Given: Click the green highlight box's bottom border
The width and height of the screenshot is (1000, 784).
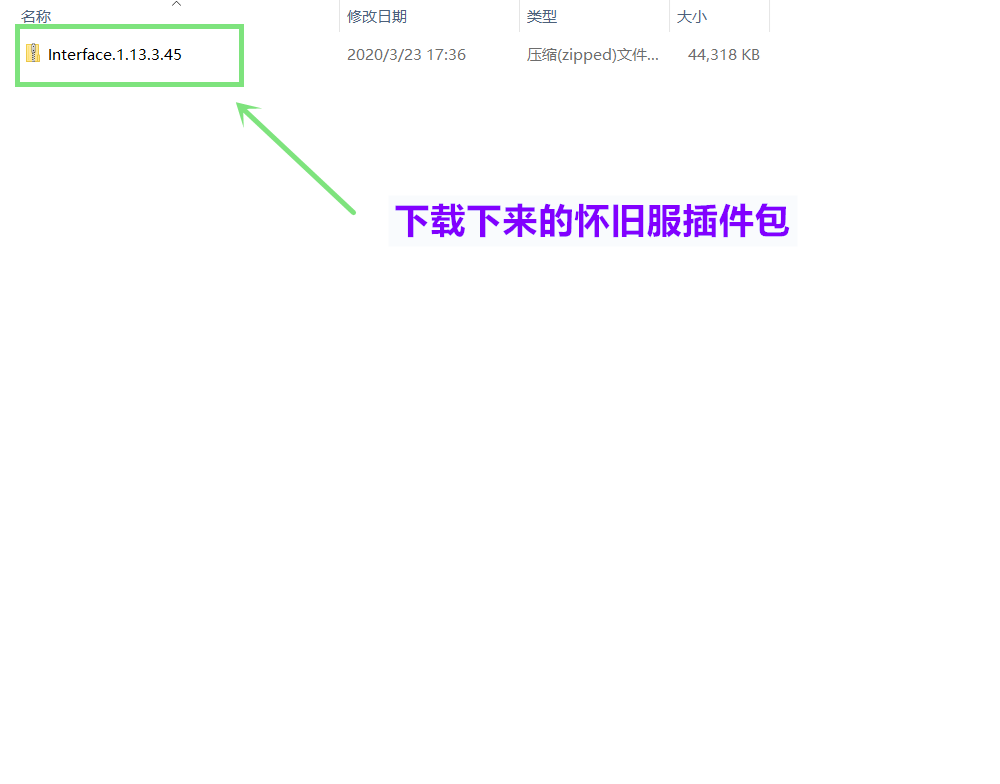Looking at the screenshot, I should (x=130, y=83).
